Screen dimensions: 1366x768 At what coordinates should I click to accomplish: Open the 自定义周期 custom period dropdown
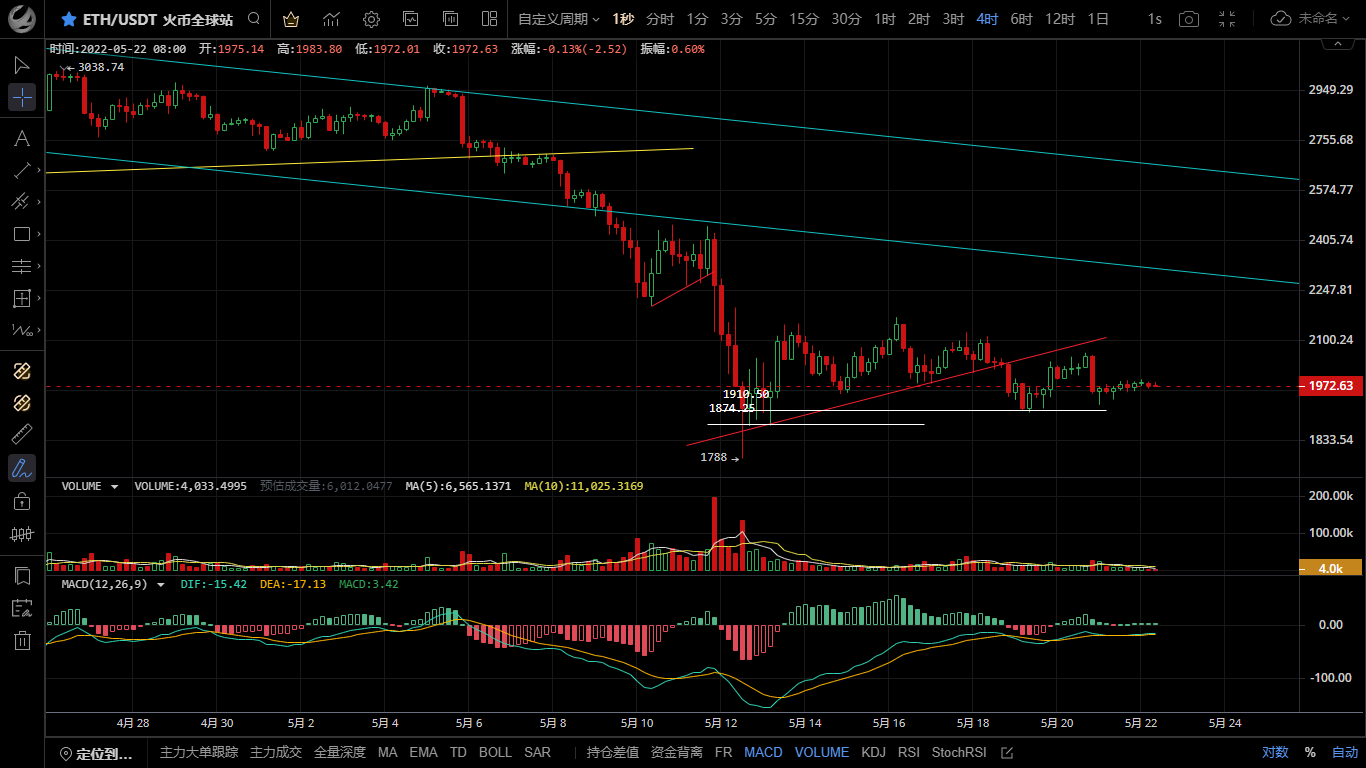pos(559,19)
